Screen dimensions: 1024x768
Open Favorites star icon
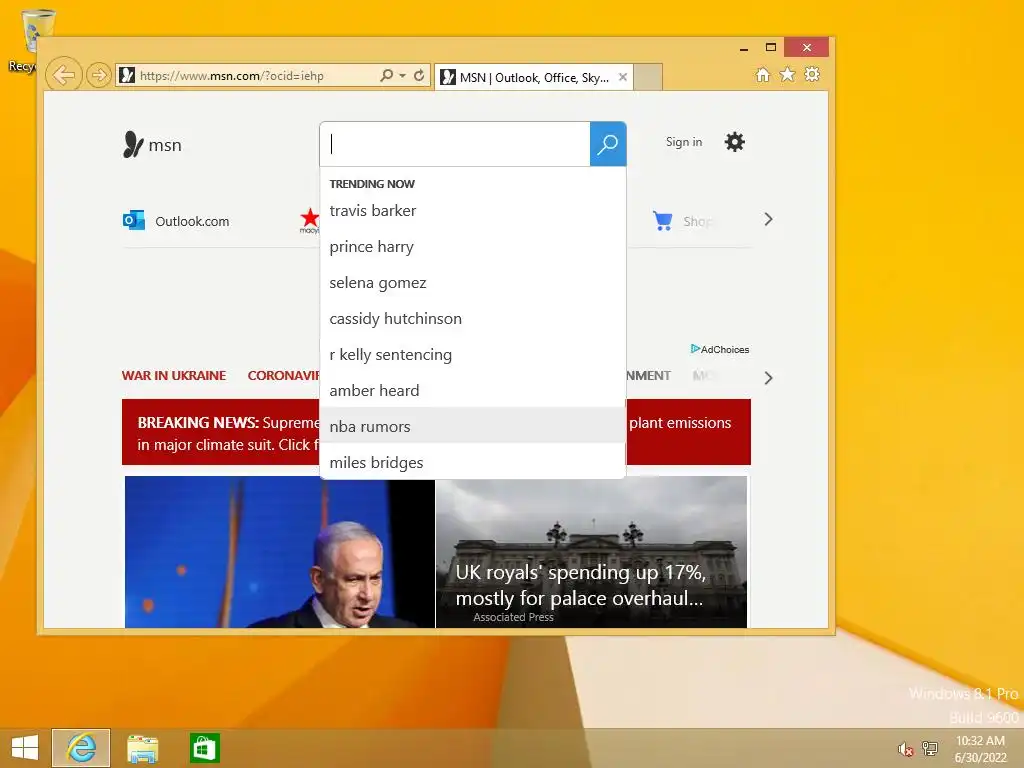point(788,74)
